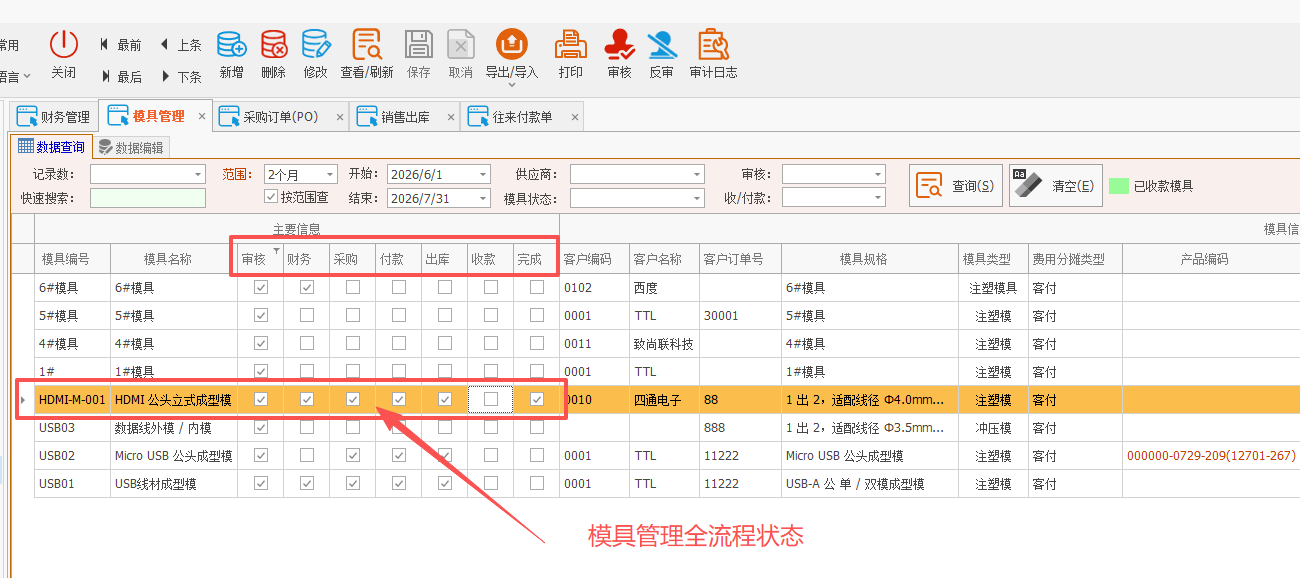Click product code 000000-0729-209(12701-267)
This screenshot has height=578, width=1300.
coord(1211,456)
